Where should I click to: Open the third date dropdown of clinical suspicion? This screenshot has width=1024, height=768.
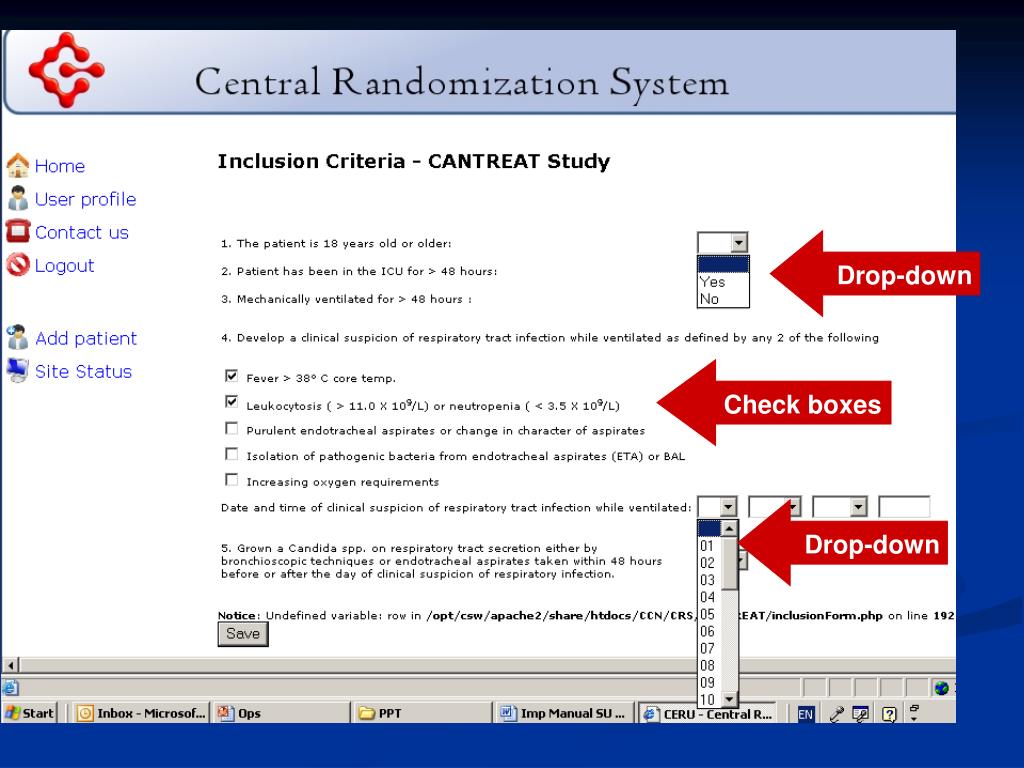coord(839,507)
